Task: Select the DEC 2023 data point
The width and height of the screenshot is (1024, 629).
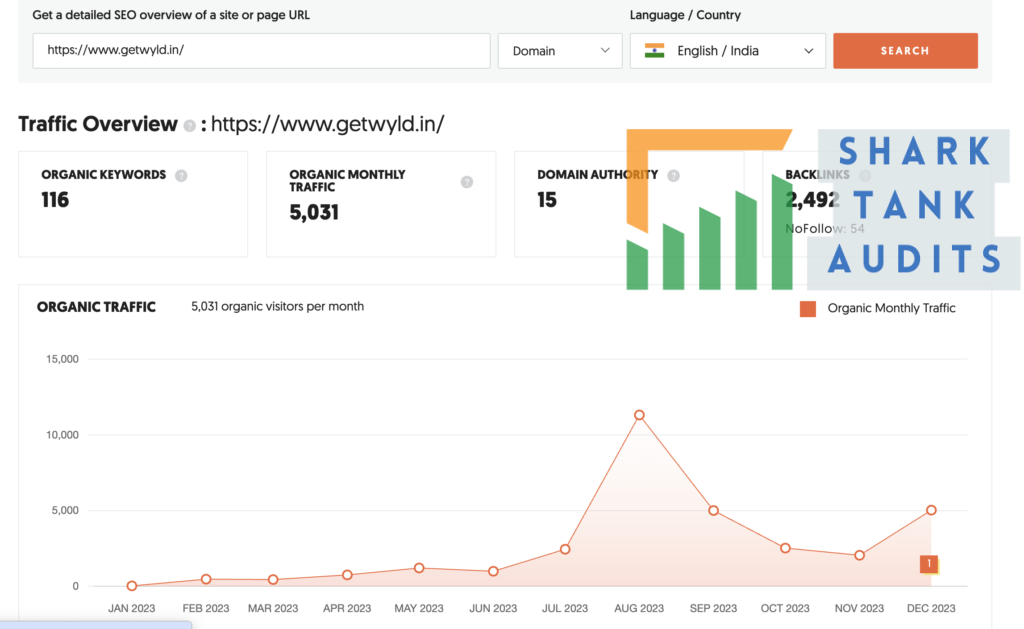Action: click(x=931, y=510)
